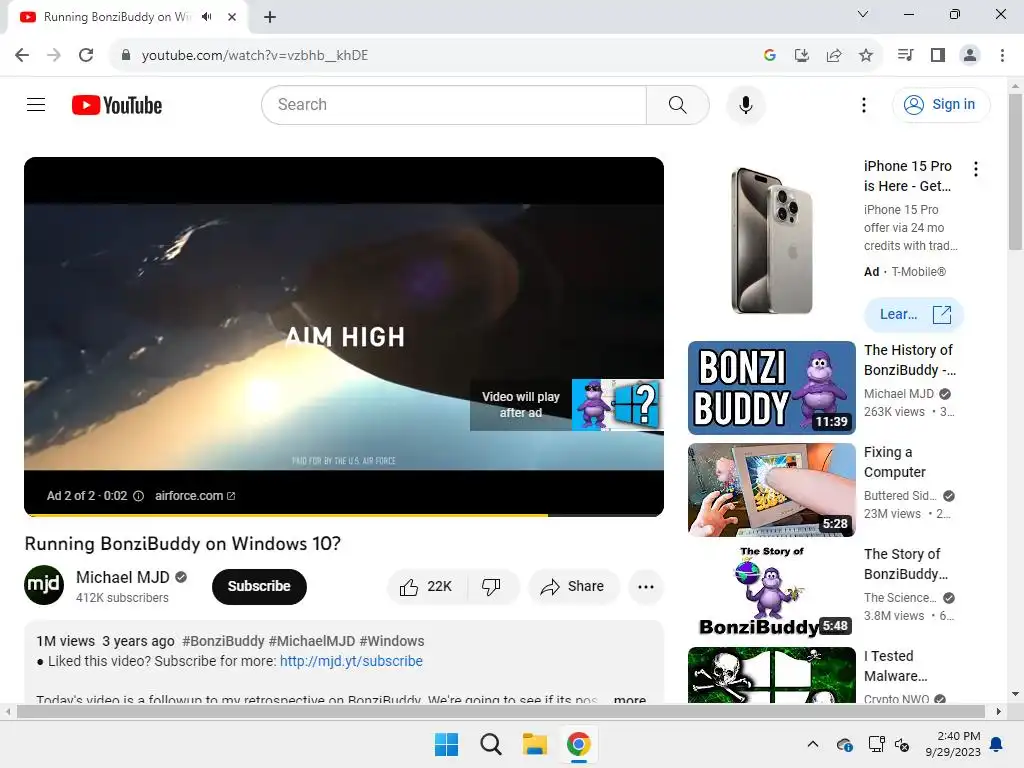This screenshot has width=1024, height=768.
Task: Open more actions ellipsis below video
Action: pos(646,586)
